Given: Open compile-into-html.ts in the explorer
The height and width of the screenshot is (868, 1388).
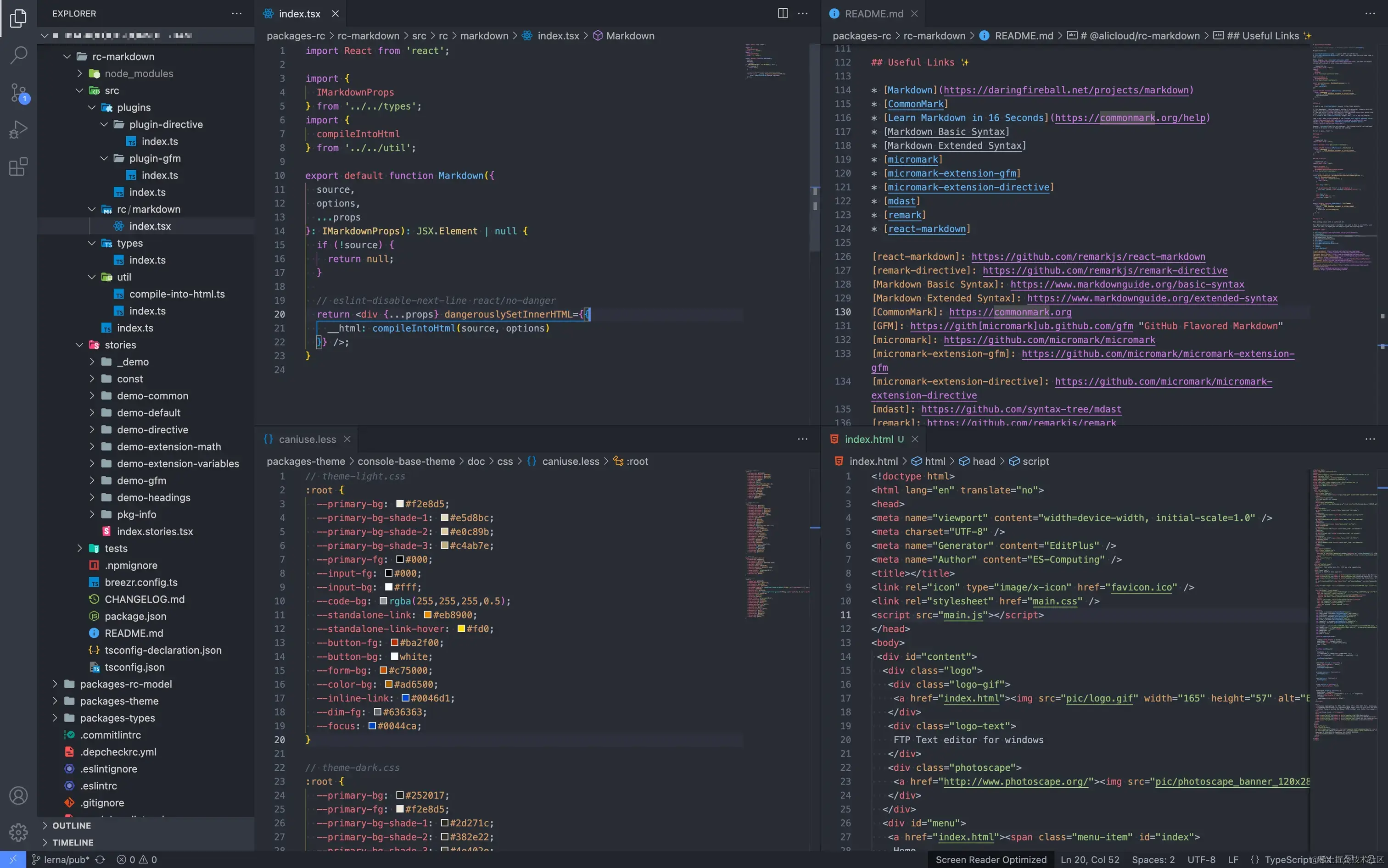Looking at the screenshot, I should tap(177, 294).
